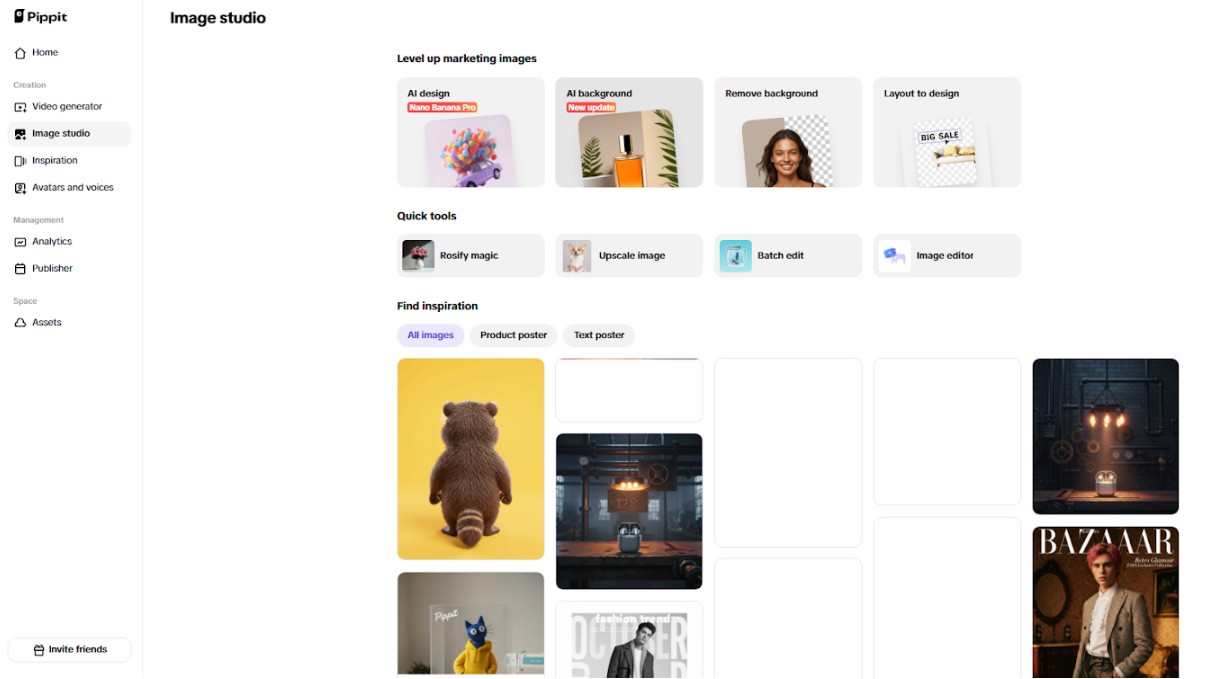Open the Remove background card

coord(787,133)
